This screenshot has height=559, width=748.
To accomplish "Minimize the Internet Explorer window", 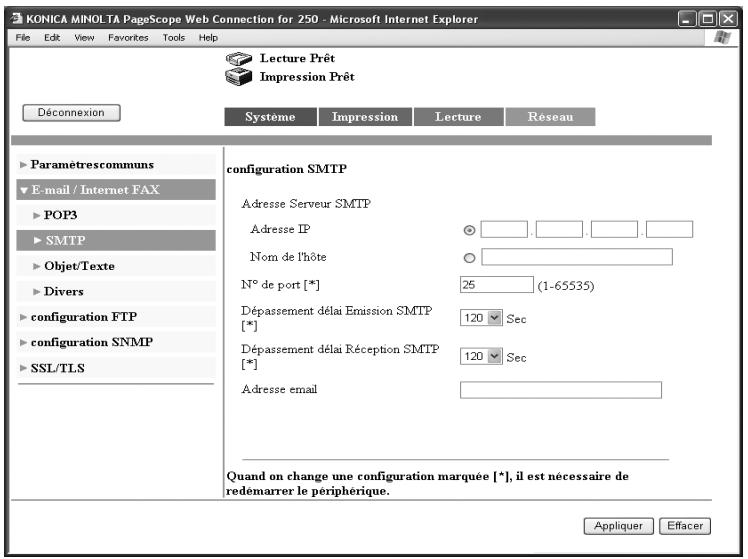I will coord(687,19).
